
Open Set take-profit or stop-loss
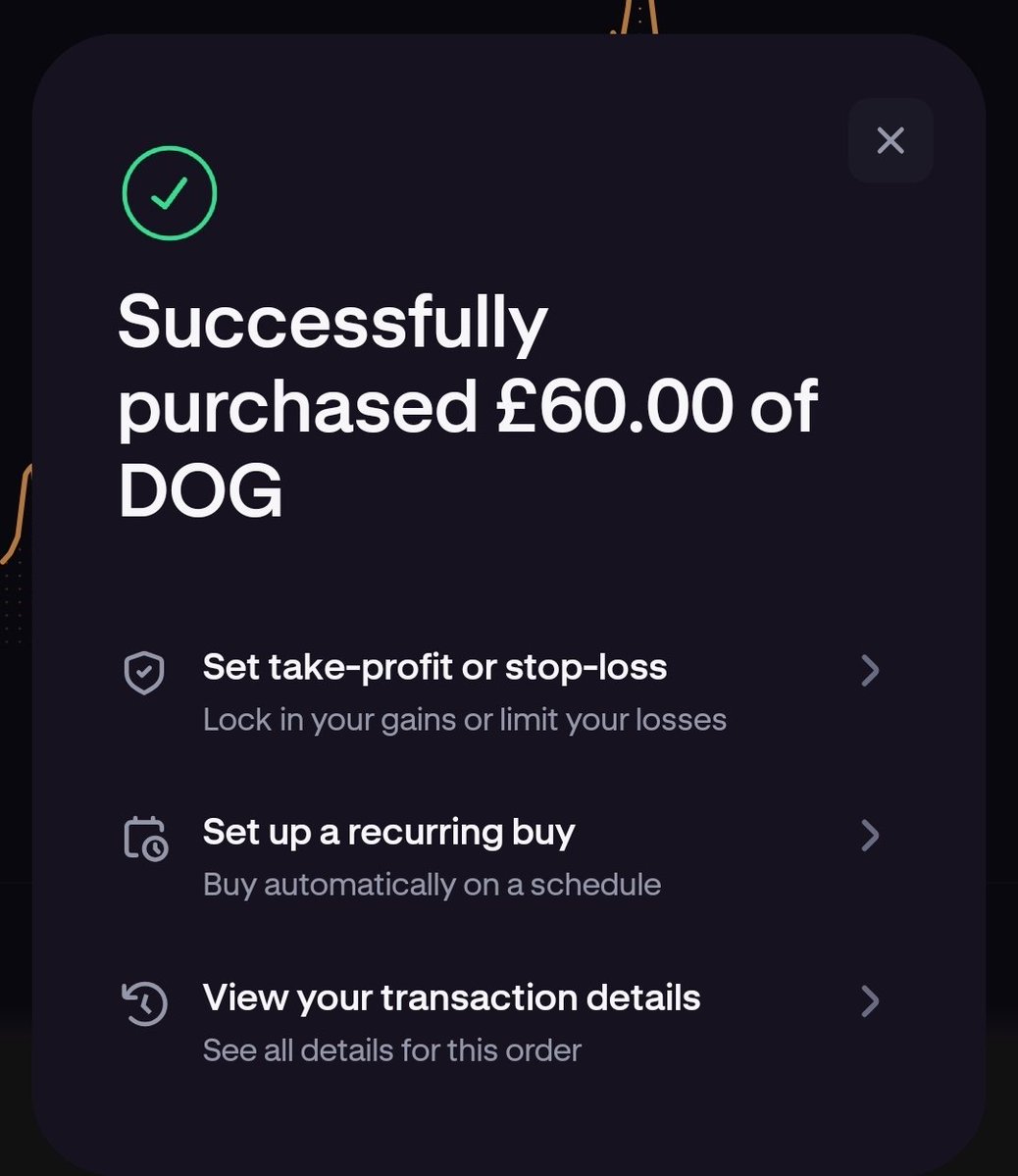coord(434,667)
